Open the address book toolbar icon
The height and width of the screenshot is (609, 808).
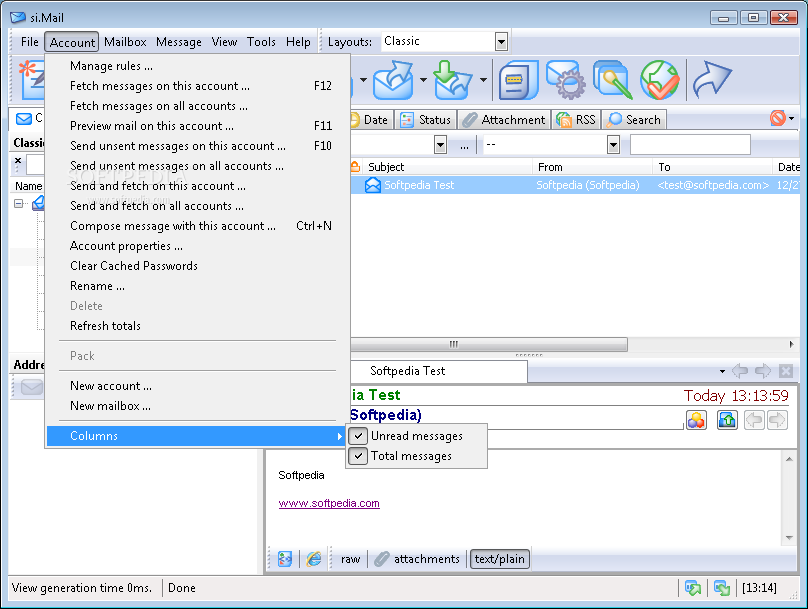coord(518,80)
